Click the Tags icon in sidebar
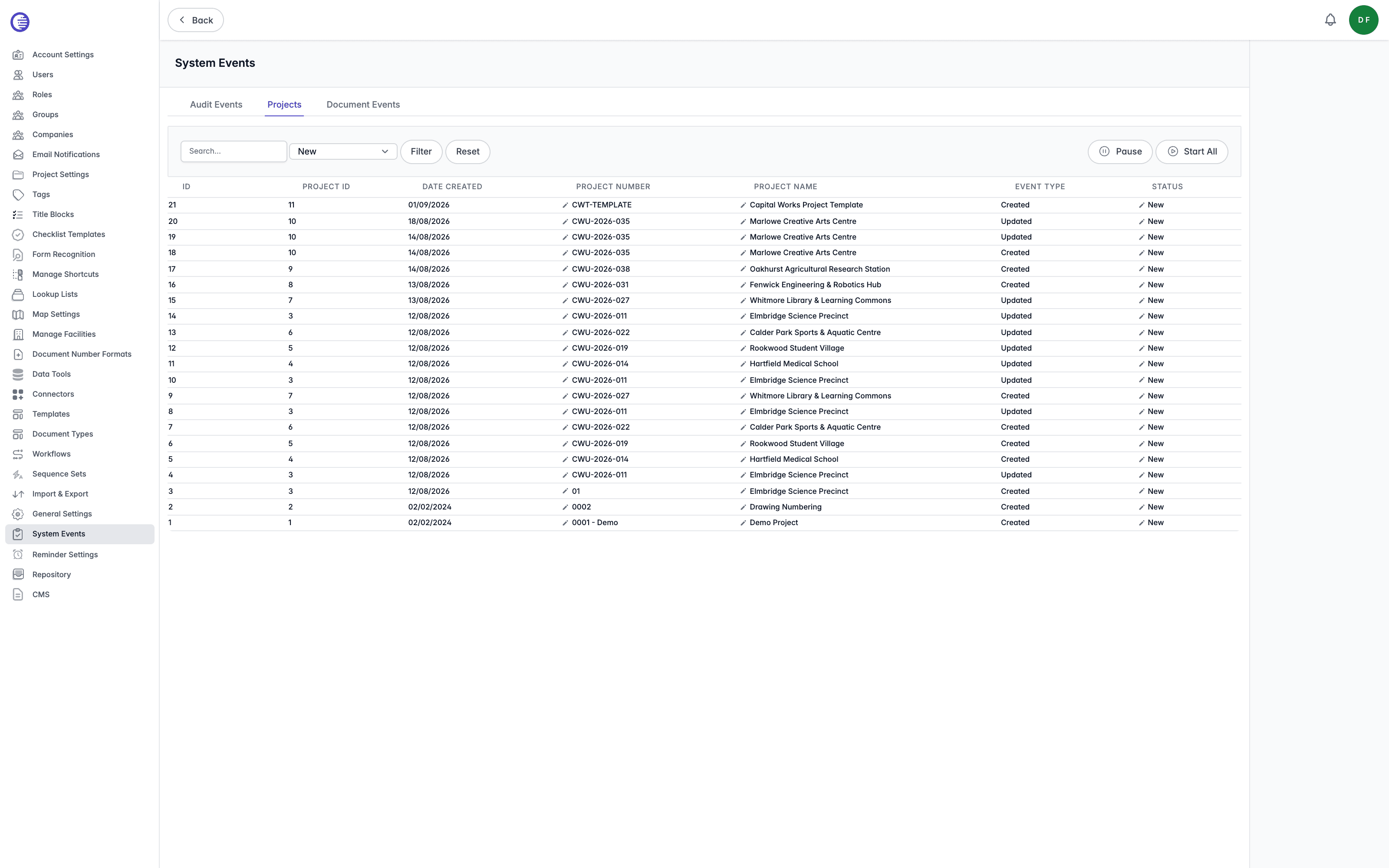Viewport: 1389px width, 868px height. [x=18, y=194]
